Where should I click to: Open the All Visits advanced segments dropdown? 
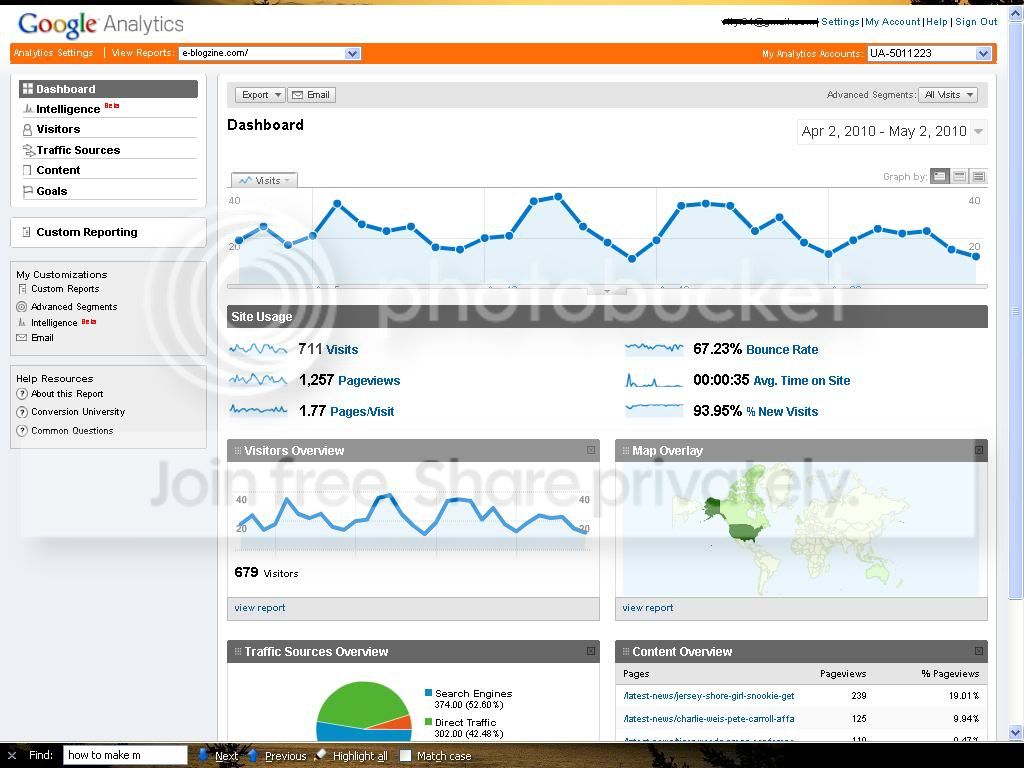click(x=948, y=95)
